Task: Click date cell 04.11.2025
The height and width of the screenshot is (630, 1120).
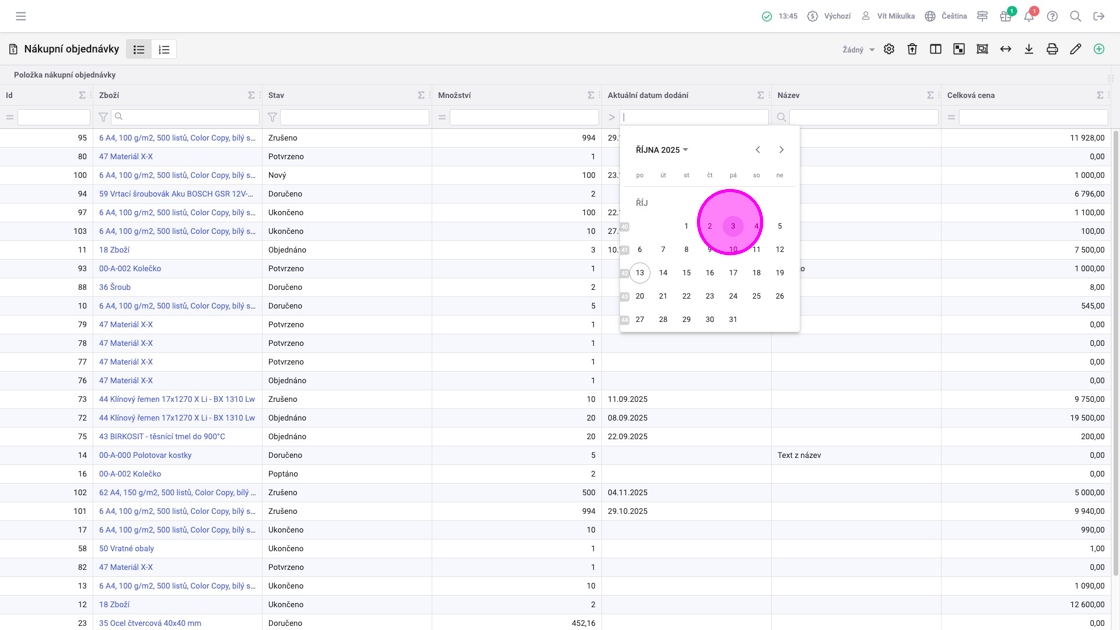Action: click(x=628, y=492)
